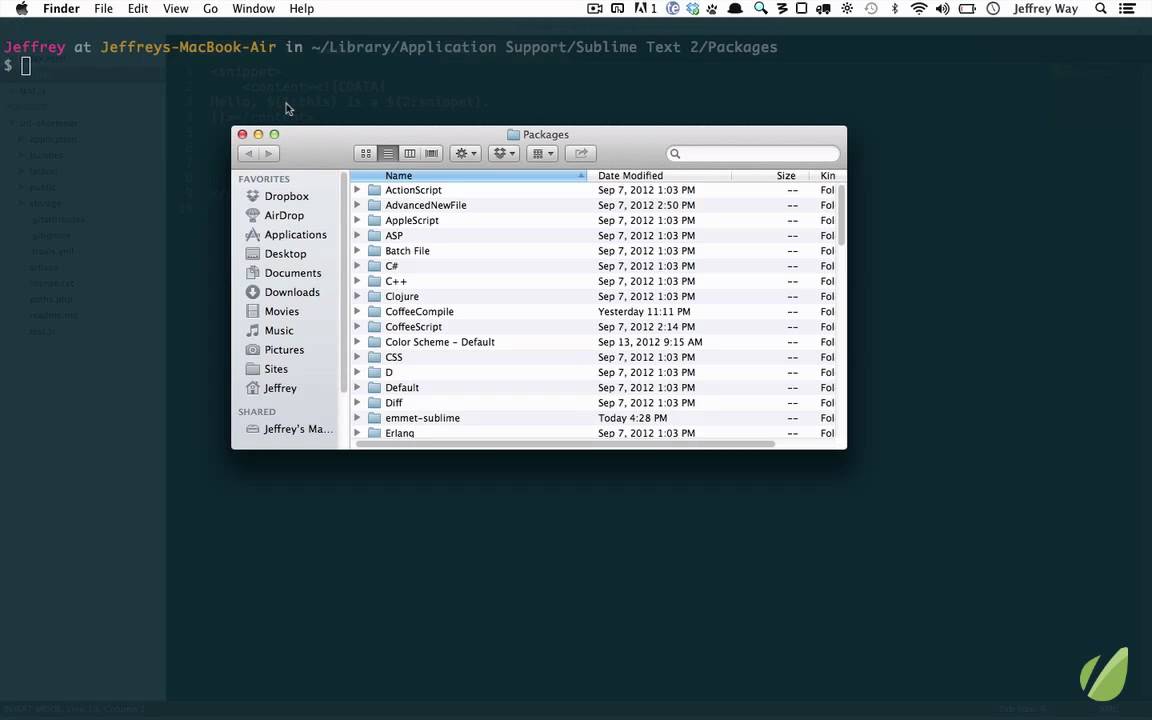Open Downloads in the sidebar

[292, 292]
